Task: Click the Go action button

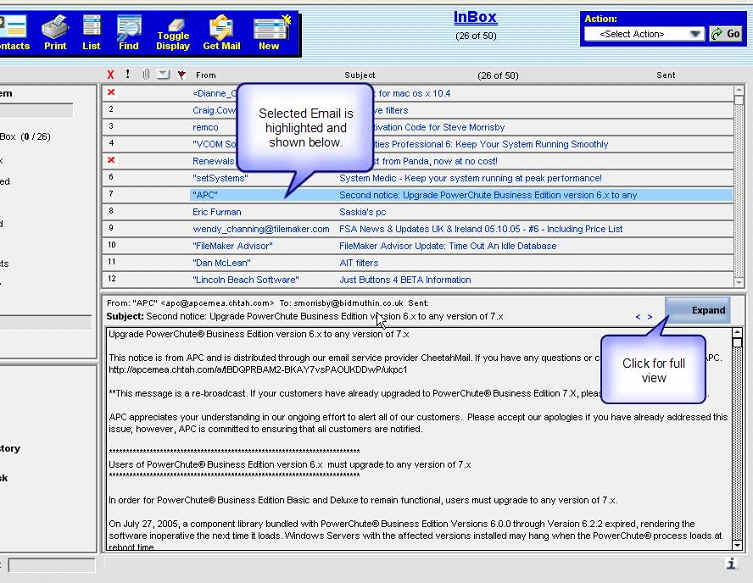Action: click(726, 34)
